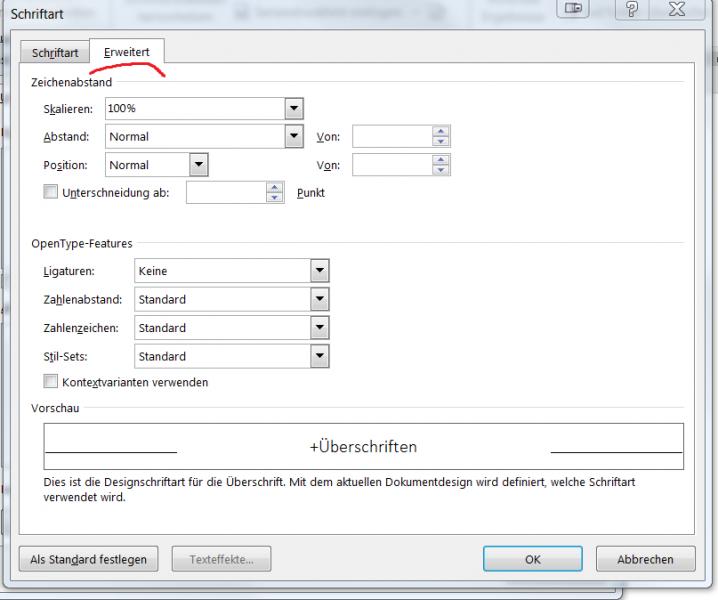
Task: Toggle Kontextvarianten verwenden checkbox
Action: [51, 382]
